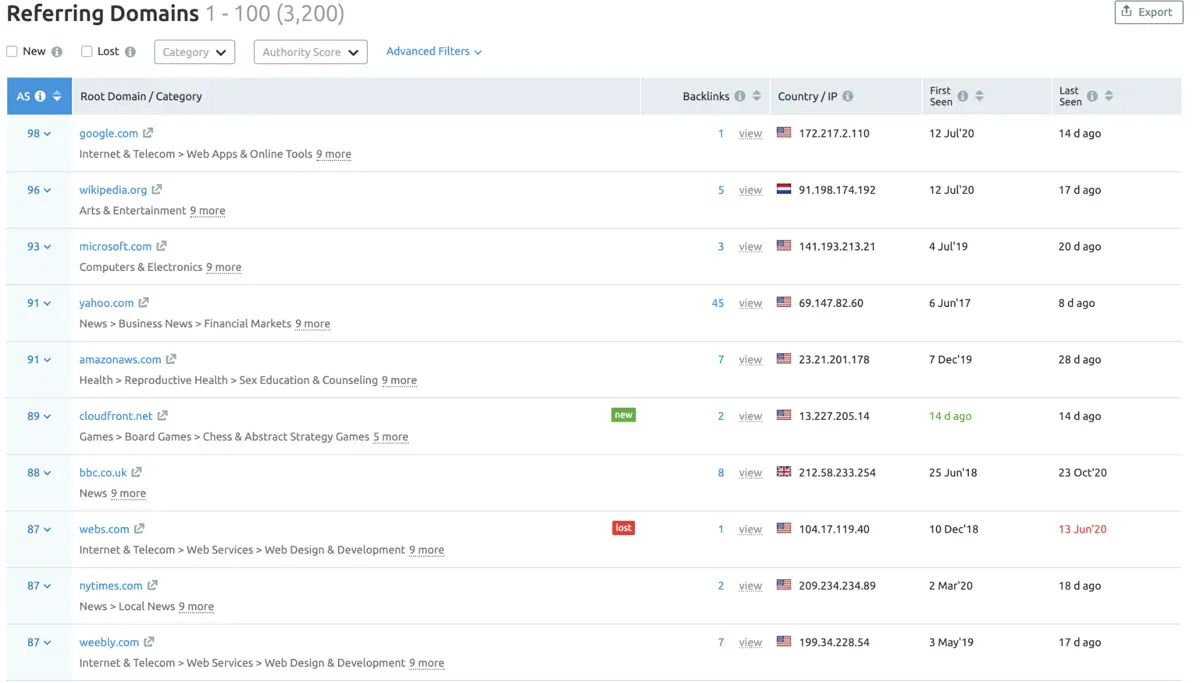Sort table by Backlinks column
The width and height of the screenshot is (1200, 683).
pos(757,96)
